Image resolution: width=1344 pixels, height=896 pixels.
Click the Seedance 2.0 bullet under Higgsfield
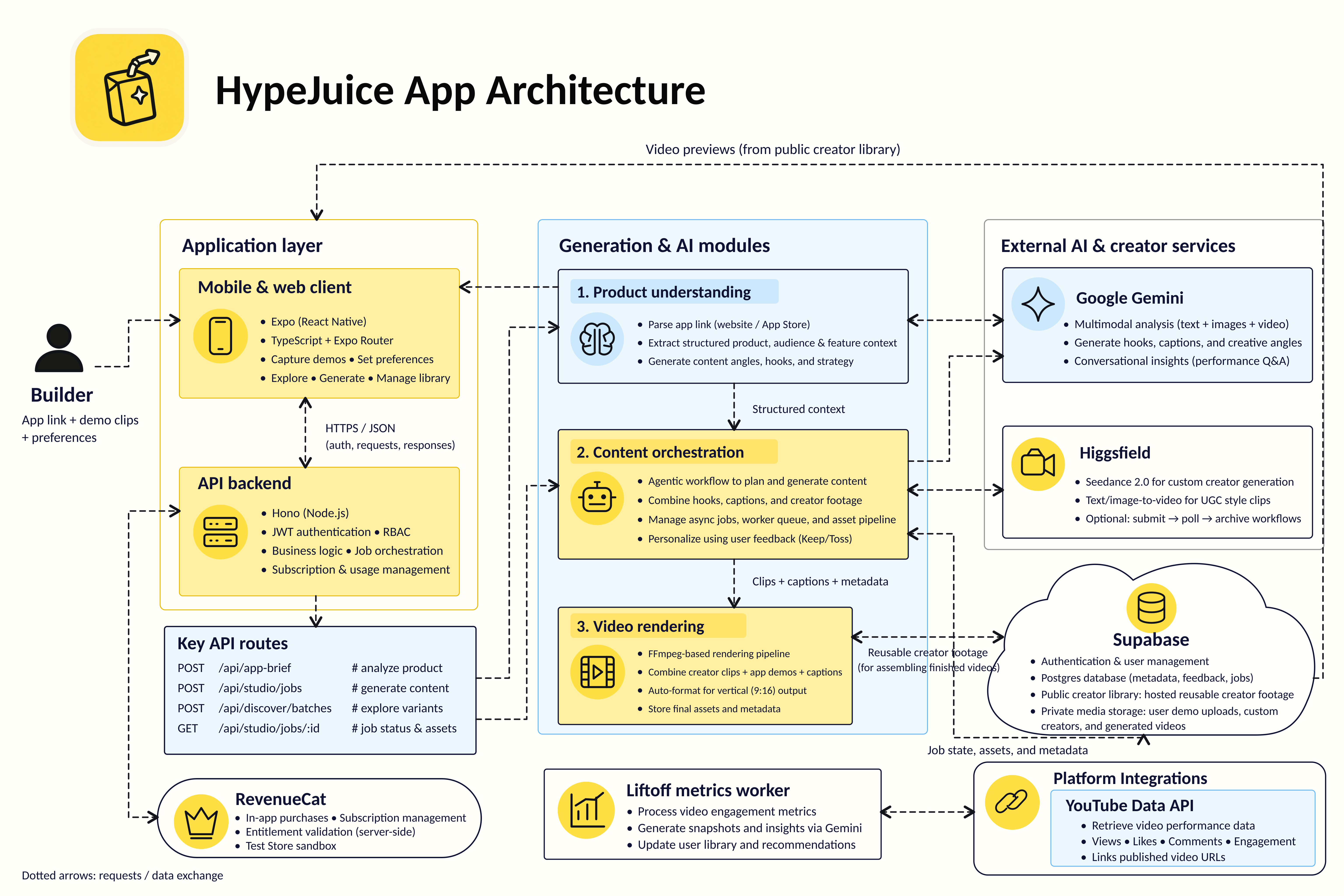[1184, 482]
